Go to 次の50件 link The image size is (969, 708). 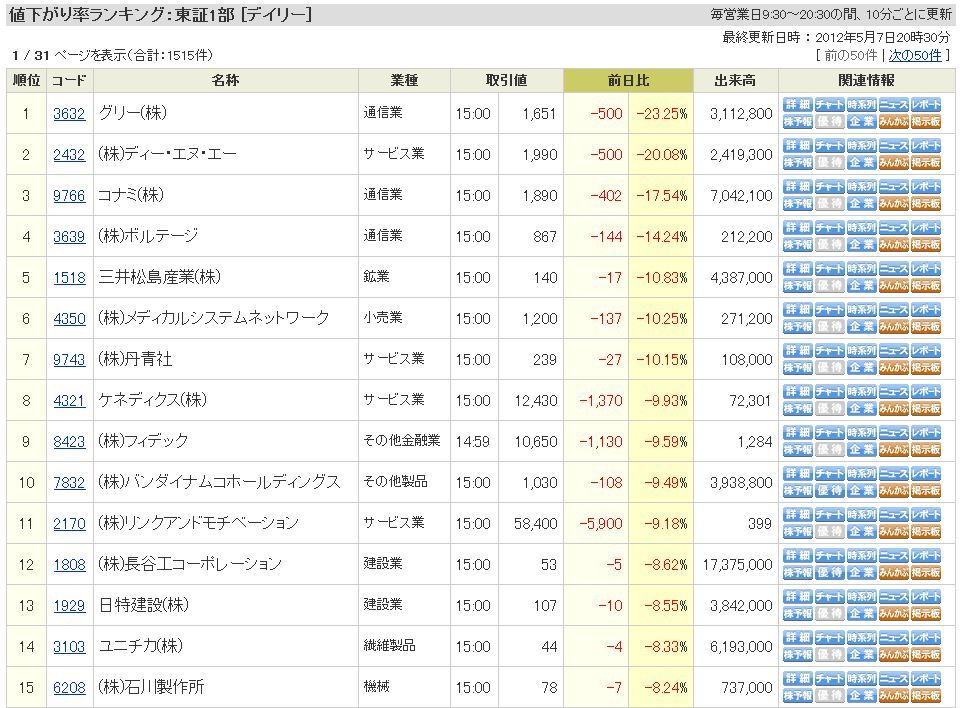point(915,55)
